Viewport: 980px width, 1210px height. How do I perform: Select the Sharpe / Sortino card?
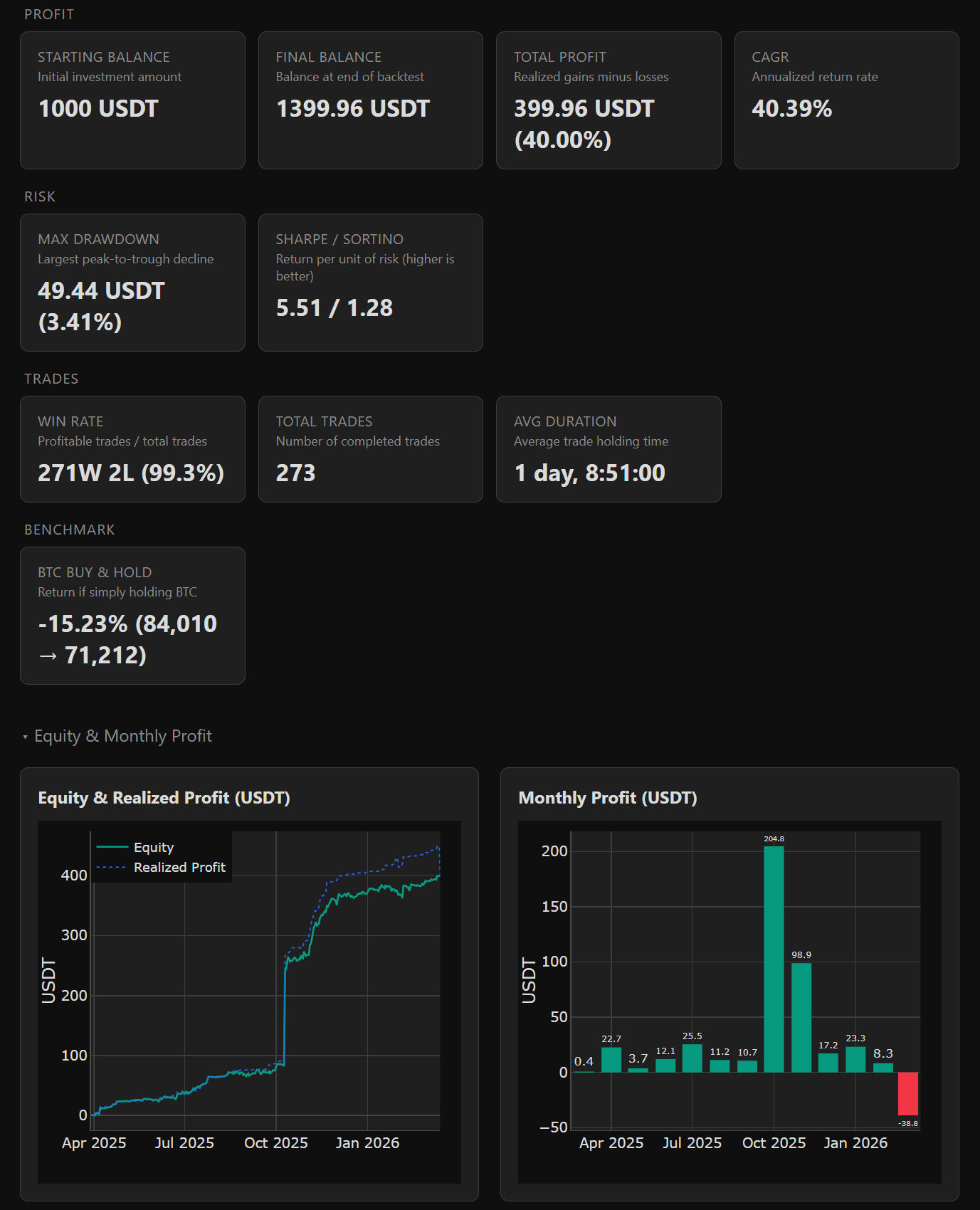pyautogui.click(x=370, y=283)
